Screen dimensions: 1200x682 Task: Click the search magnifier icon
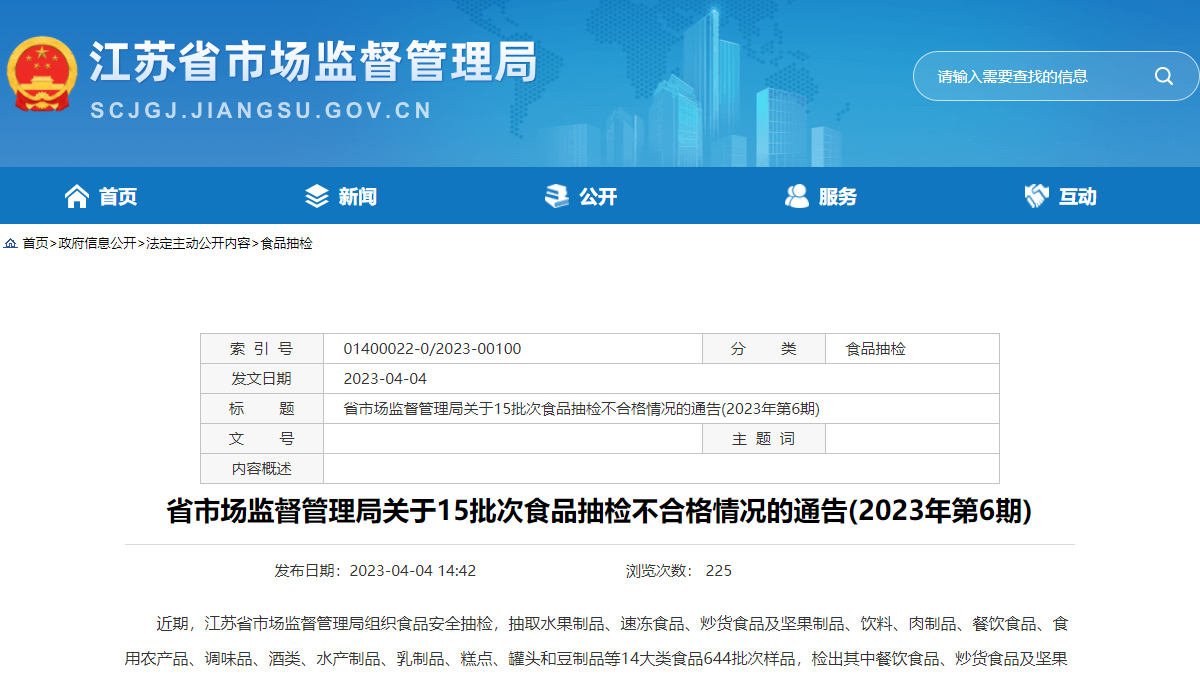tap(1163, 76)
